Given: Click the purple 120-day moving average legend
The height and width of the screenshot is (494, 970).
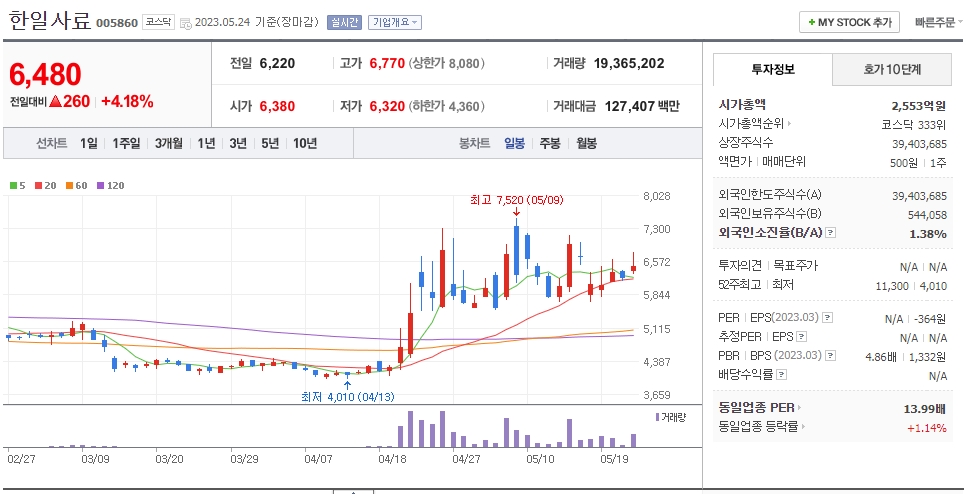Looking at the screenshot, I should click(x=111, y=185).
